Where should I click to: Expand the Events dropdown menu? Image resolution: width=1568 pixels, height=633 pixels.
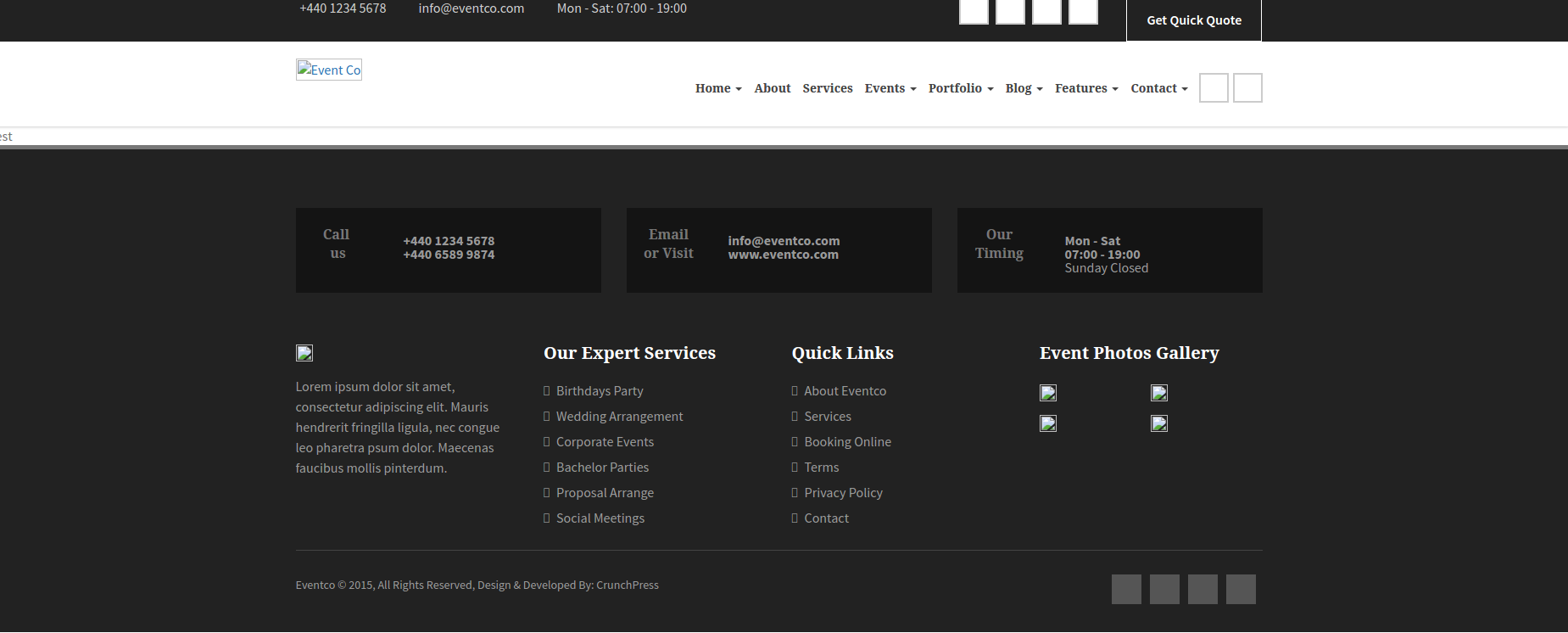[x=890, y=88]
